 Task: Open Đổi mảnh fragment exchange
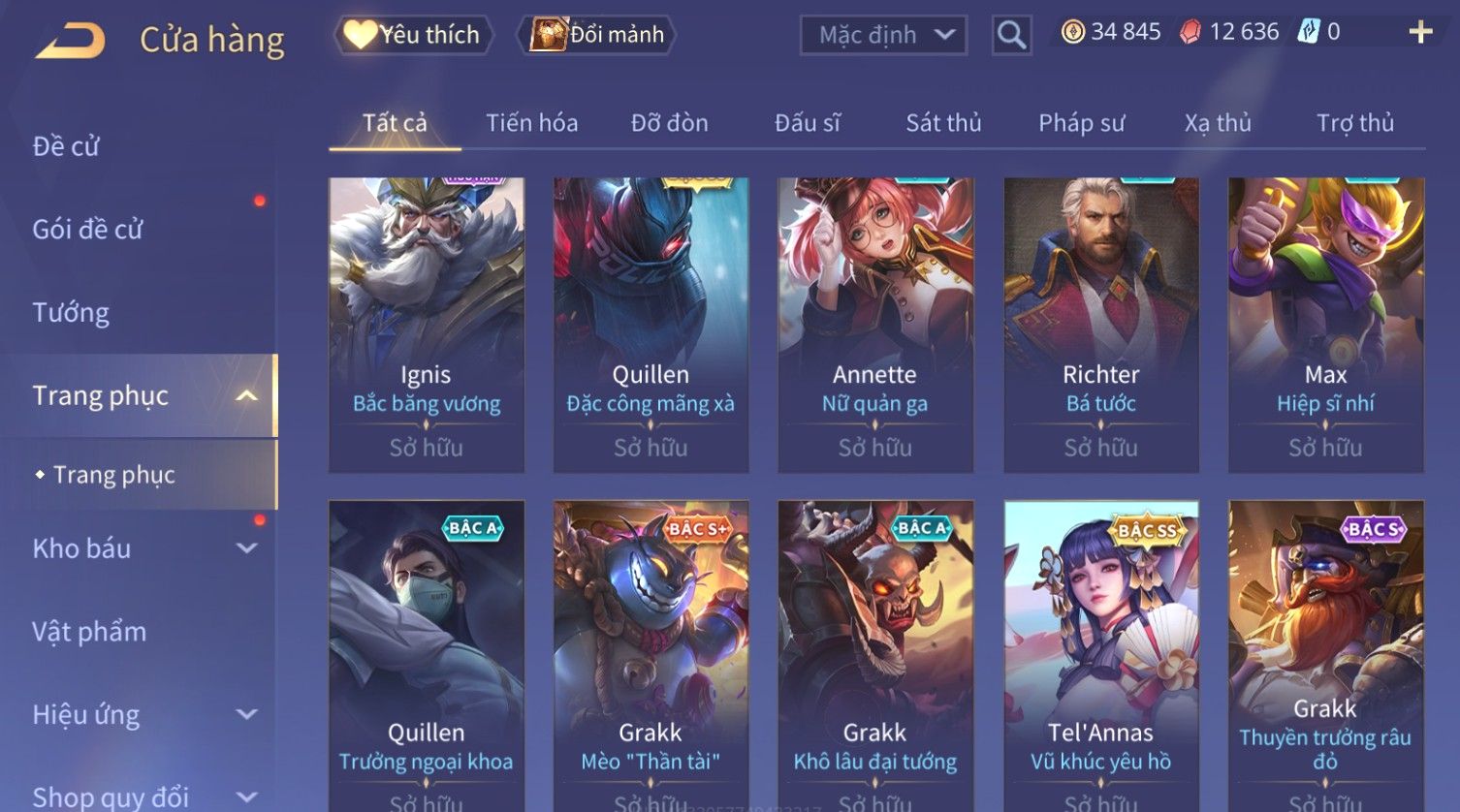click(x=598, y=35)
